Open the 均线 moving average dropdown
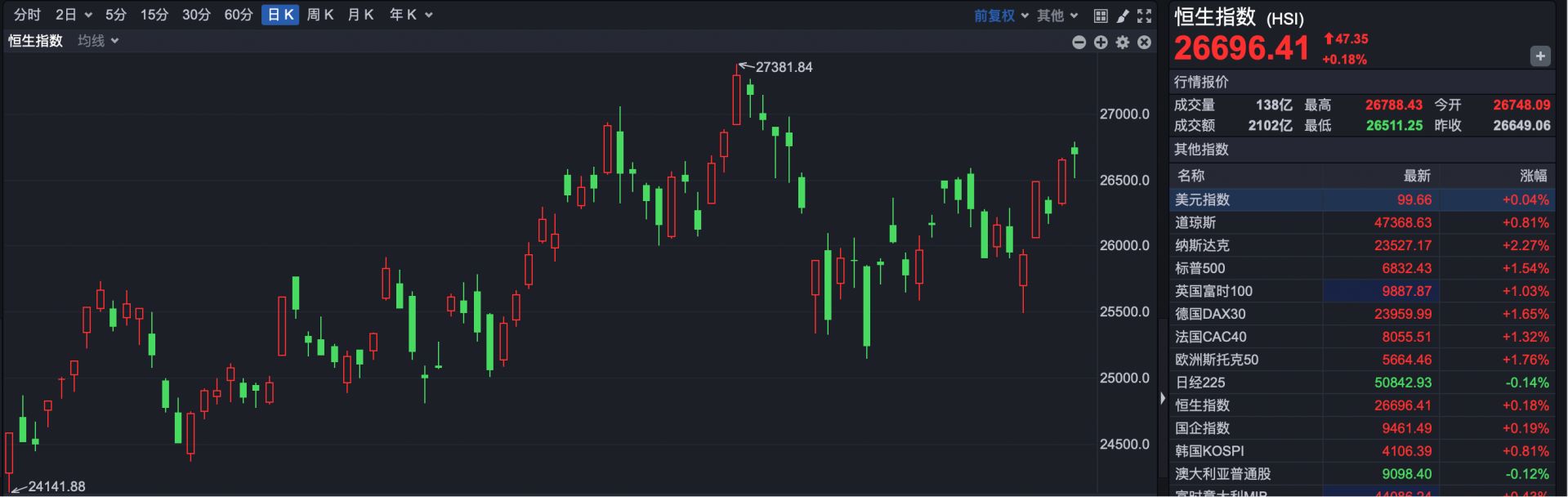 pyautogui.click(x=98, y=41)
